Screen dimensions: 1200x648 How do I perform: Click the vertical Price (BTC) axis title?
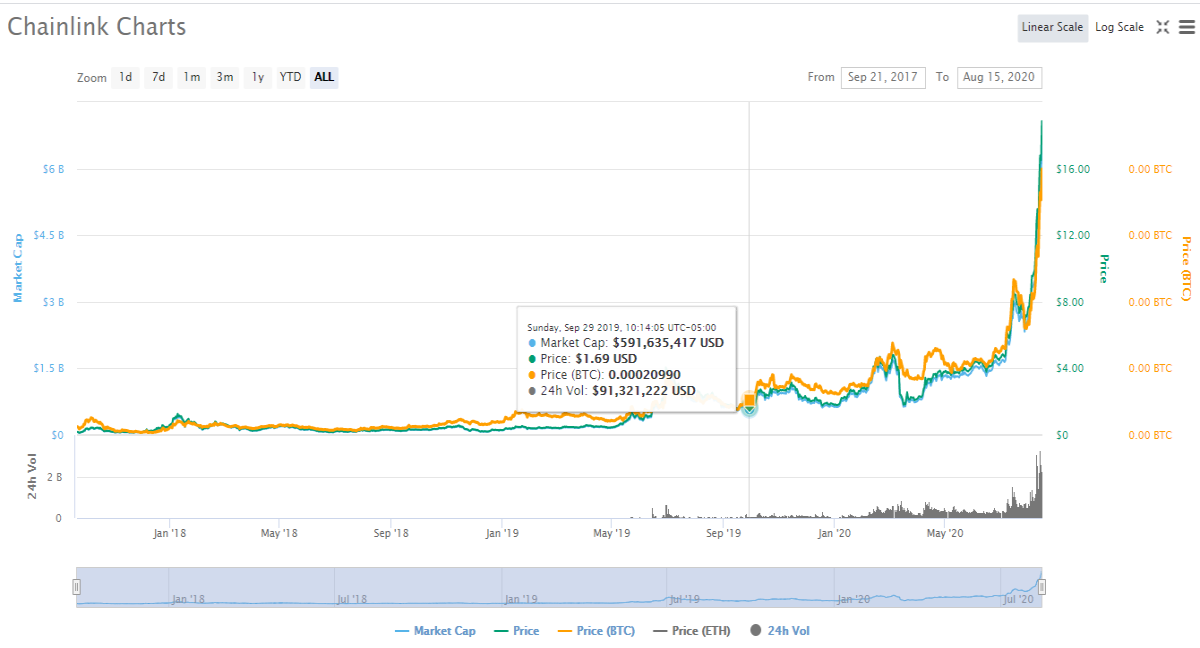point(1186,268)
